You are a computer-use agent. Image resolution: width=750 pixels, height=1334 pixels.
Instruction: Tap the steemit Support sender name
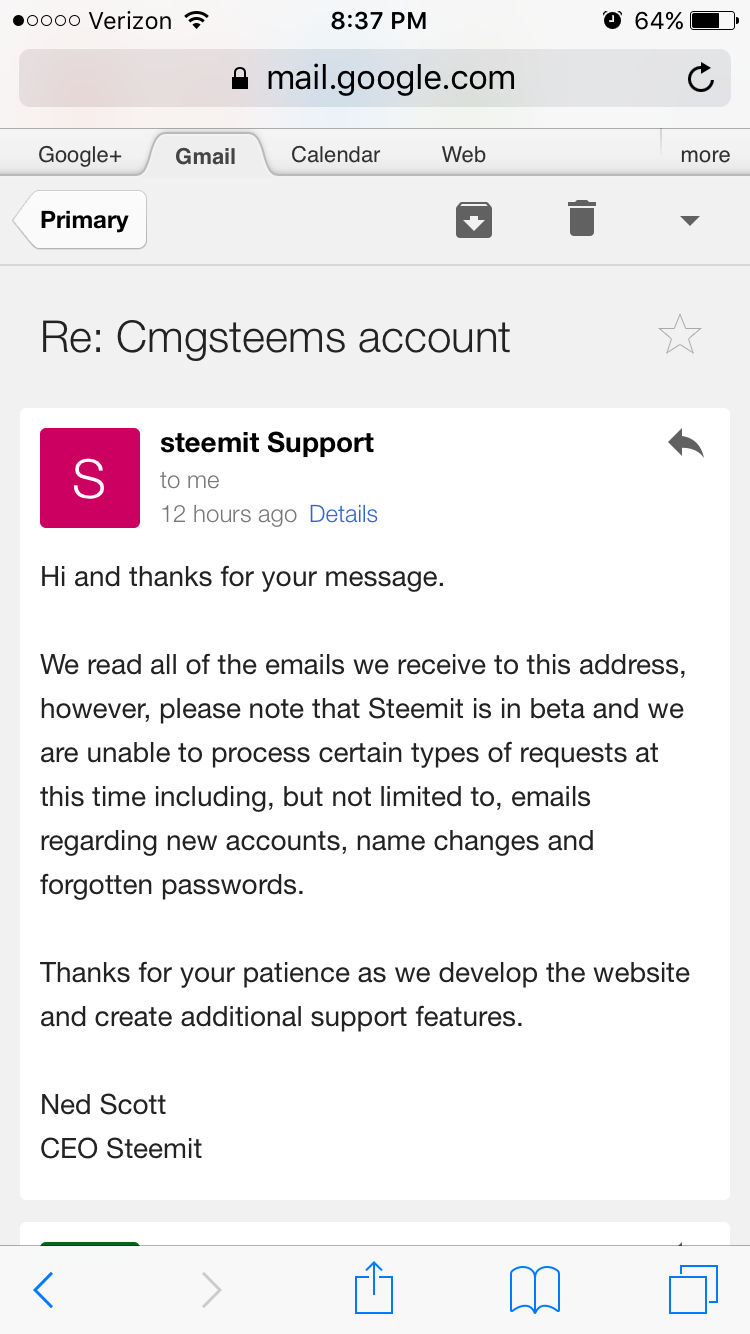pos(267,443)
